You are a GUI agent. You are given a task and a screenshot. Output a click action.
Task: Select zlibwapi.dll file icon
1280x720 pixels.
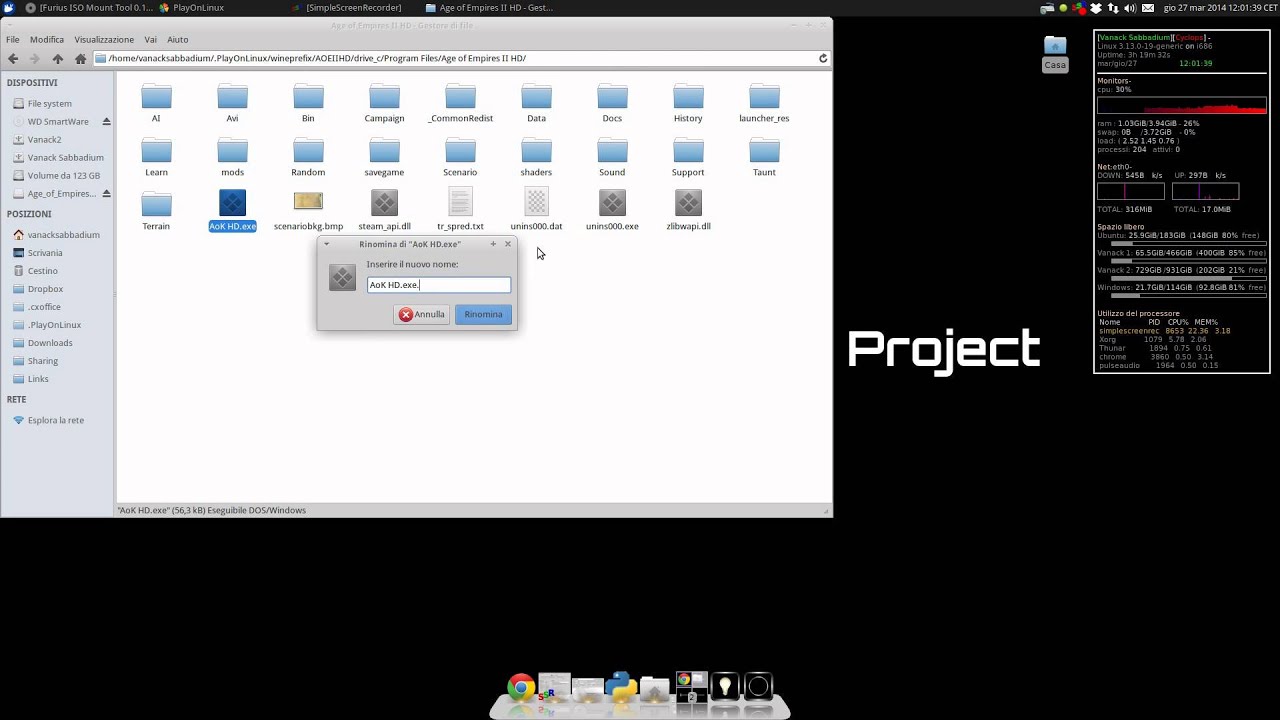pyautogui.click(x=688, y=204)
